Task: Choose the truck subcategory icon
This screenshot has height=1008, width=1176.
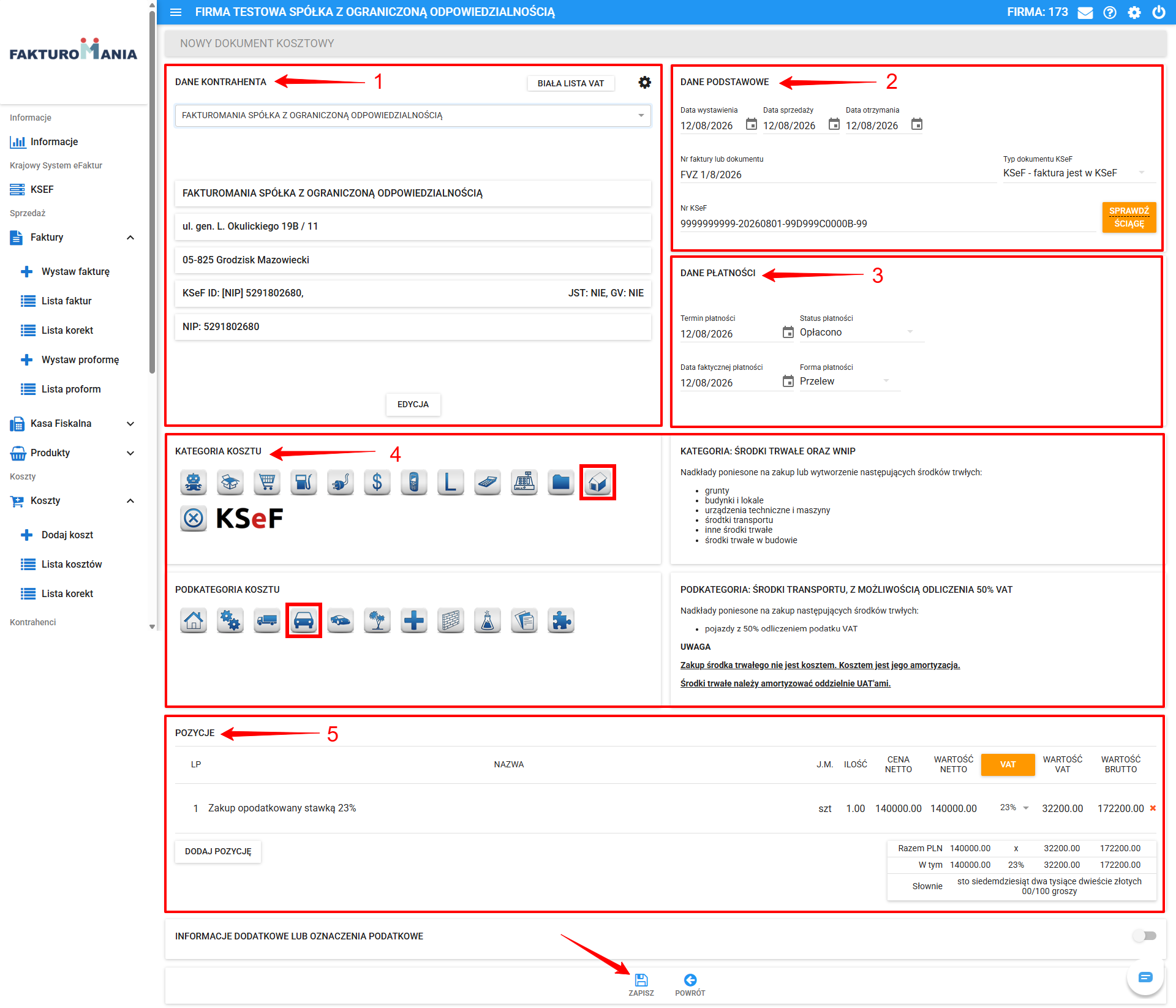Action: tap(267, 620)
